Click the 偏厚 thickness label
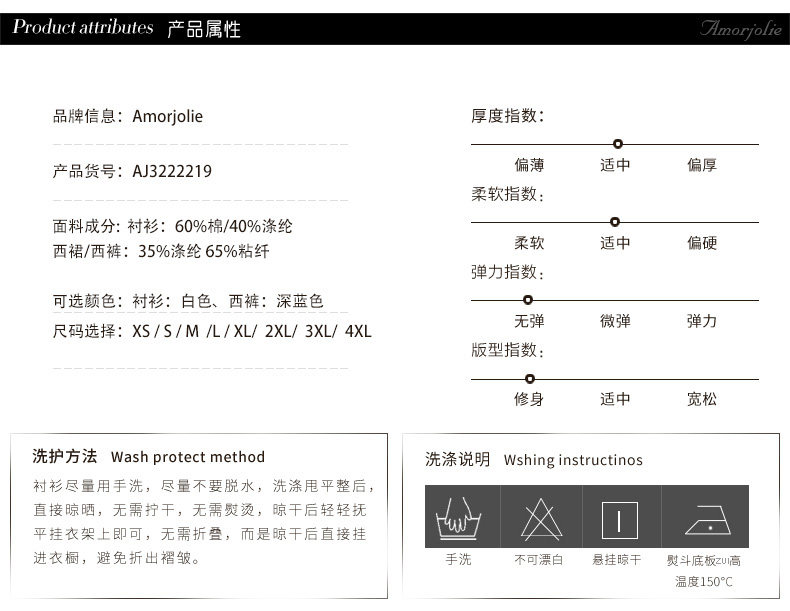This screenshot has width=790, height=611. click(x=701, y=165)
